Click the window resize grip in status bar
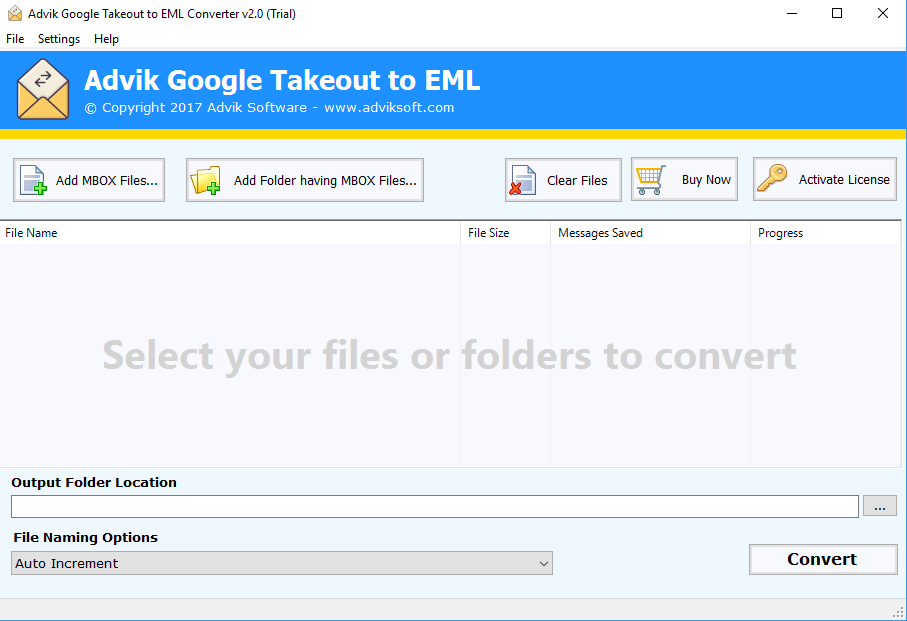Image resolution: width=907 pixels, height=621 pixels. click(x=899, y=612)
